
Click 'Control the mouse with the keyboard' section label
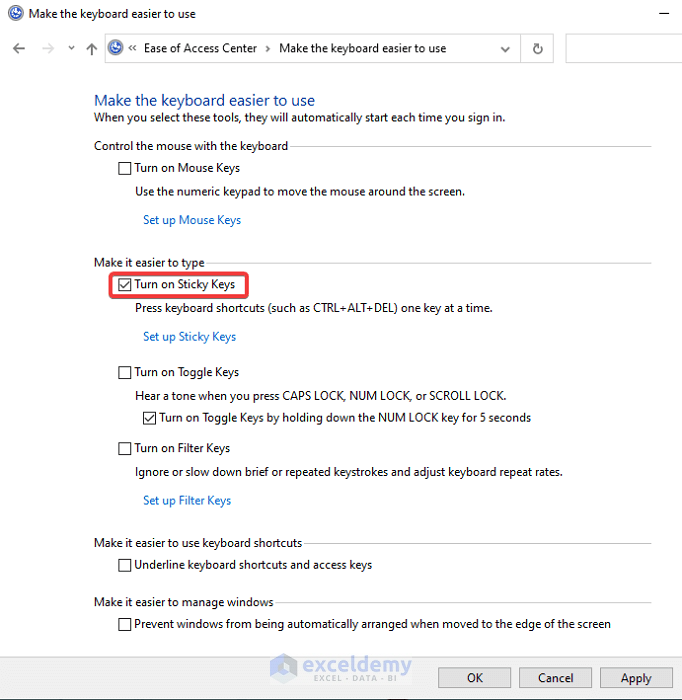pos(191,146)
